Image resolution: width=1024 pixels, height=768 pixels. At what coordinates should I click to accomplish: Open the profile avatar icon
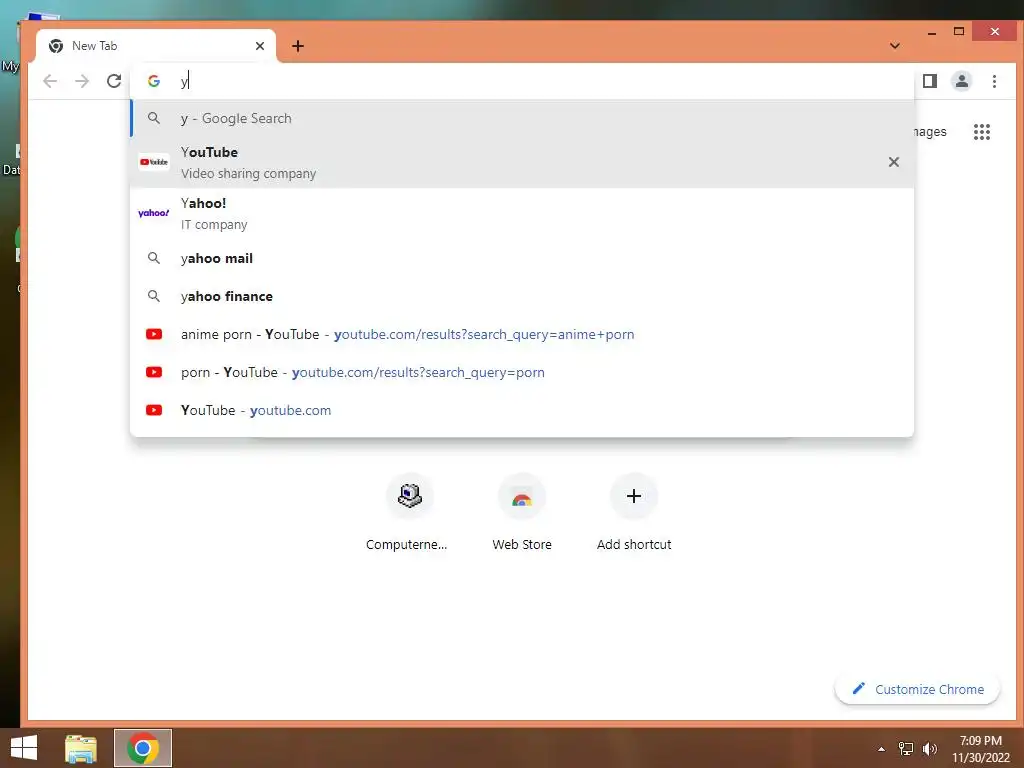point(961,81)
